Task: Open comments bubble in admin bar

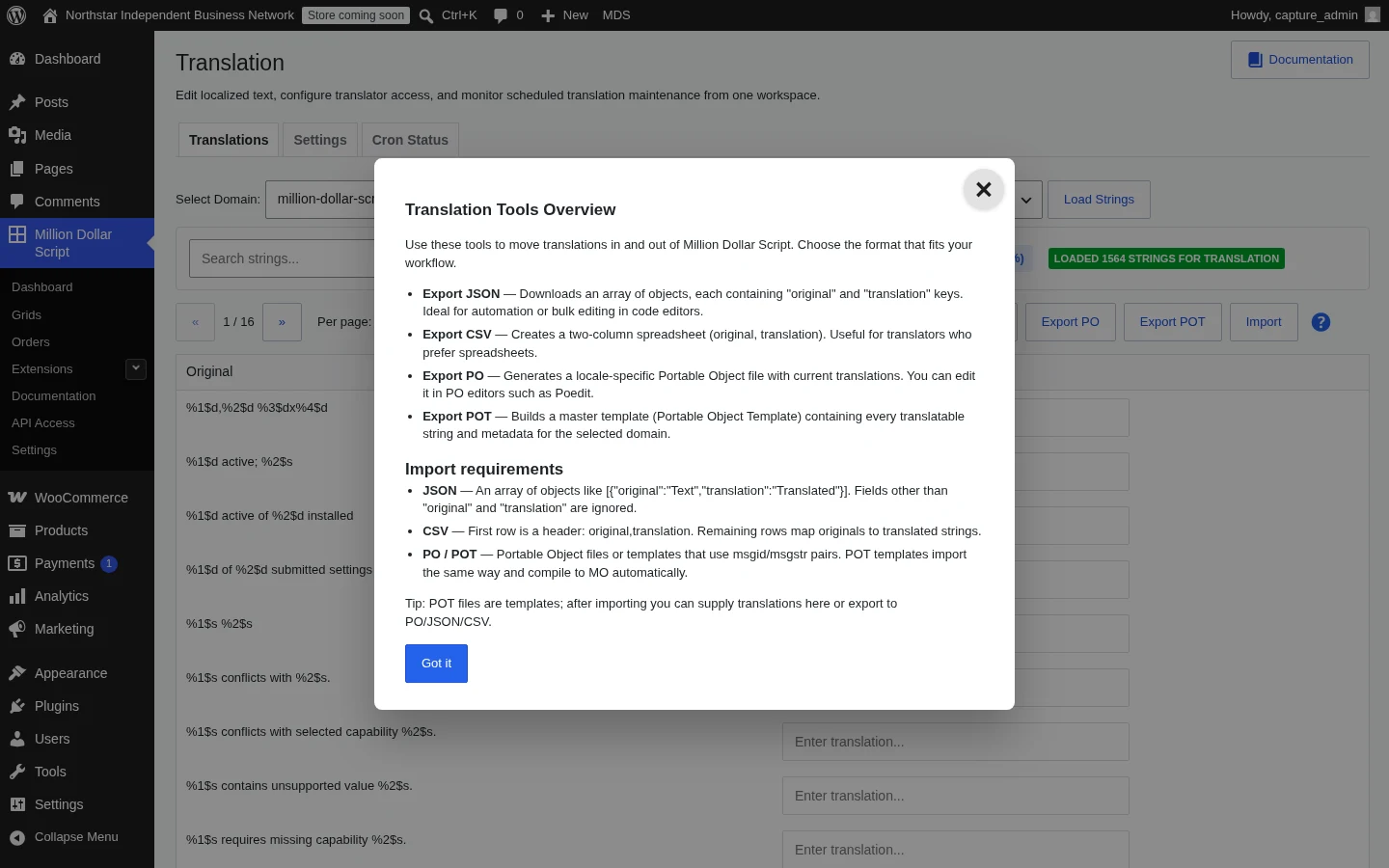Action: point(508,15)
